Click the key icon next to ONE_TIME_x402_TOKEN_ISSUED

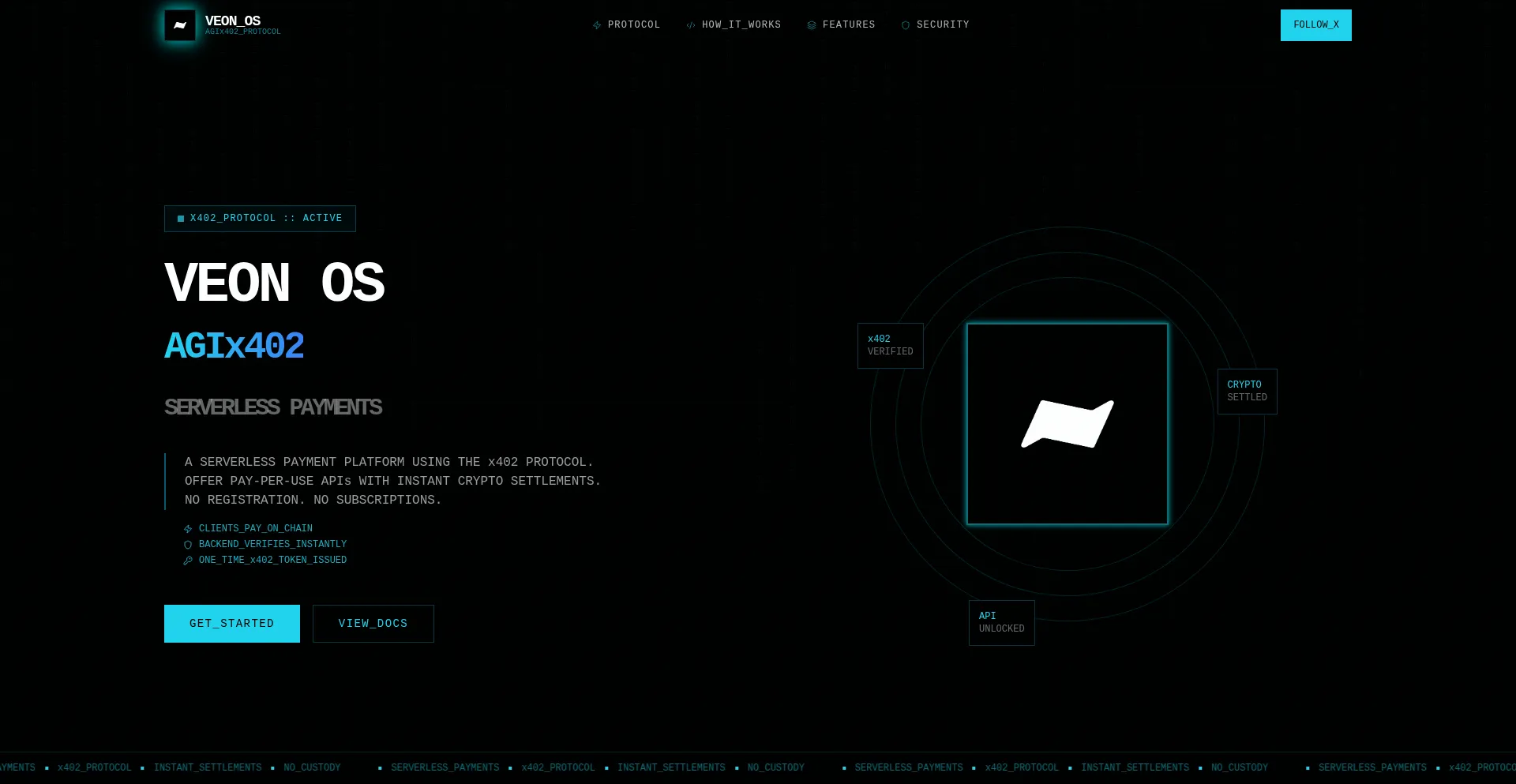point(188,561)
